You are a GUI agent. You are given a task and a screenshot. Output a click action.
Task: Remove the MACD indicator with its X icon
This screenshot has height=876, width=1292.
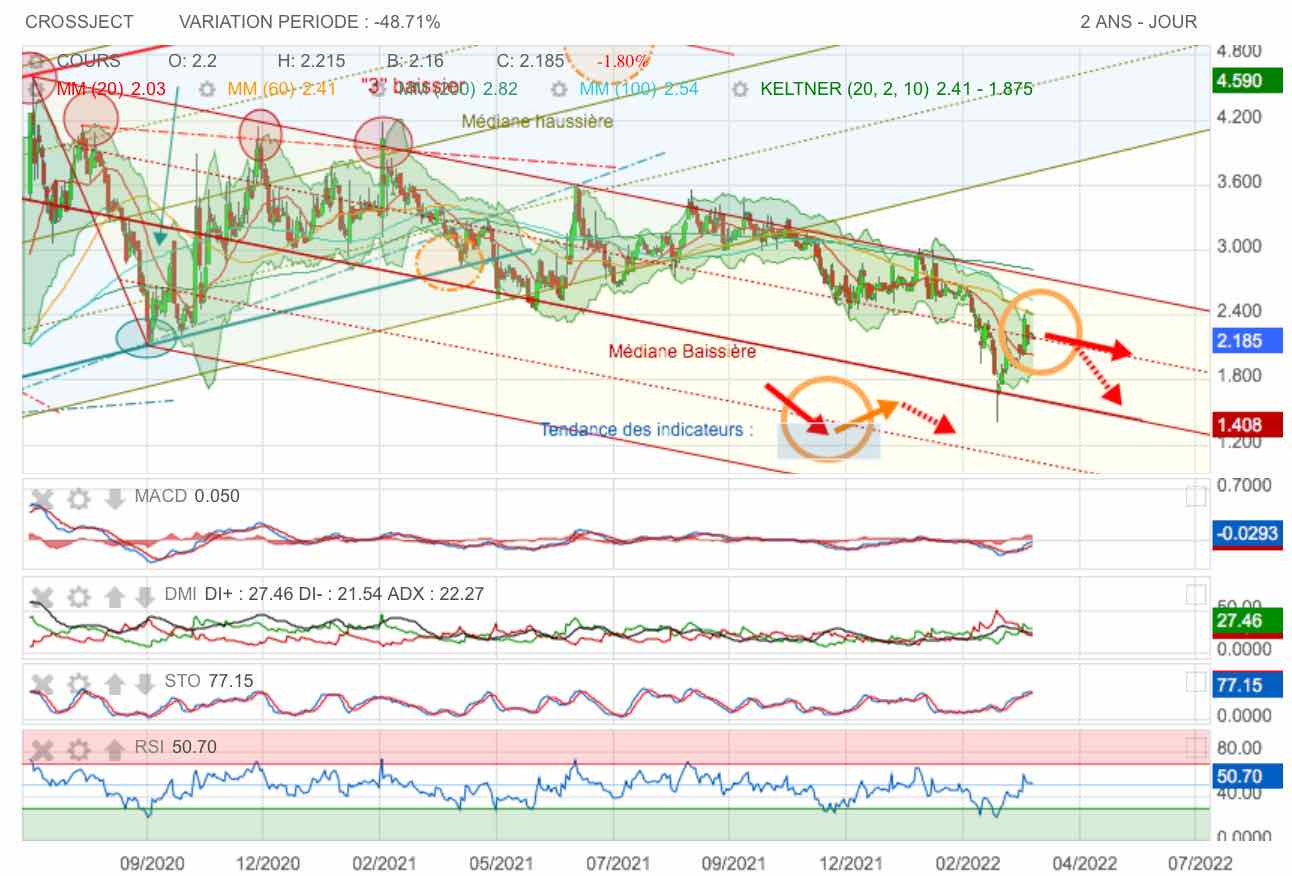pos(42,498)
